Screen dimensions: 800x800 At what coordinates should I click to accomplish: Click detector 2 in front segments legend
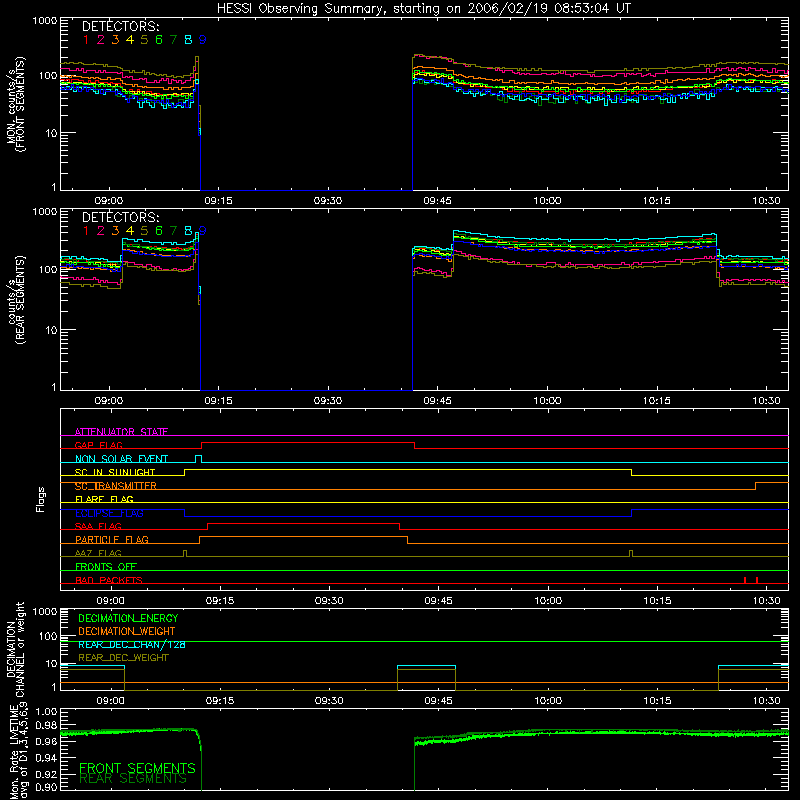pos(101,40)
